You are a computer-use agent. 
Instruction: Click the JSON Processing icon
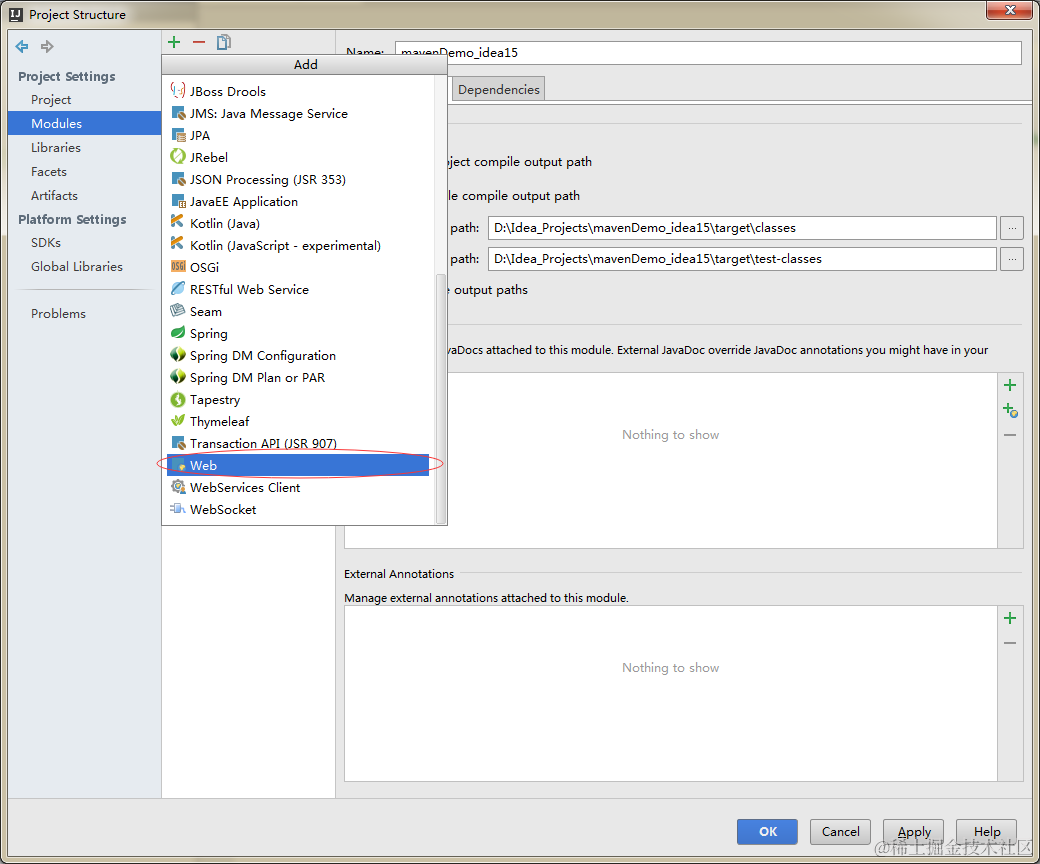point(178,178)
